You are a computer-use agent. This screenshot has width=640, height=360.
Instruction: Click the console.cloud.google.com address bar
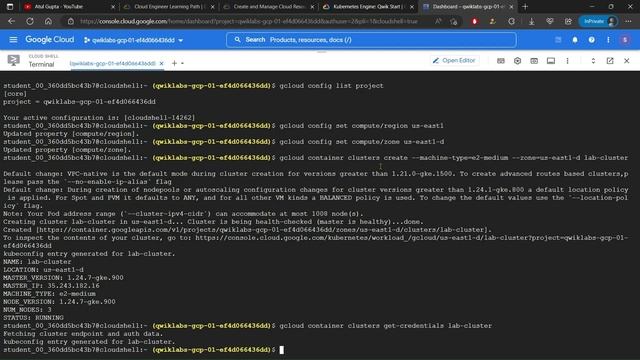(x=249, y=21)
